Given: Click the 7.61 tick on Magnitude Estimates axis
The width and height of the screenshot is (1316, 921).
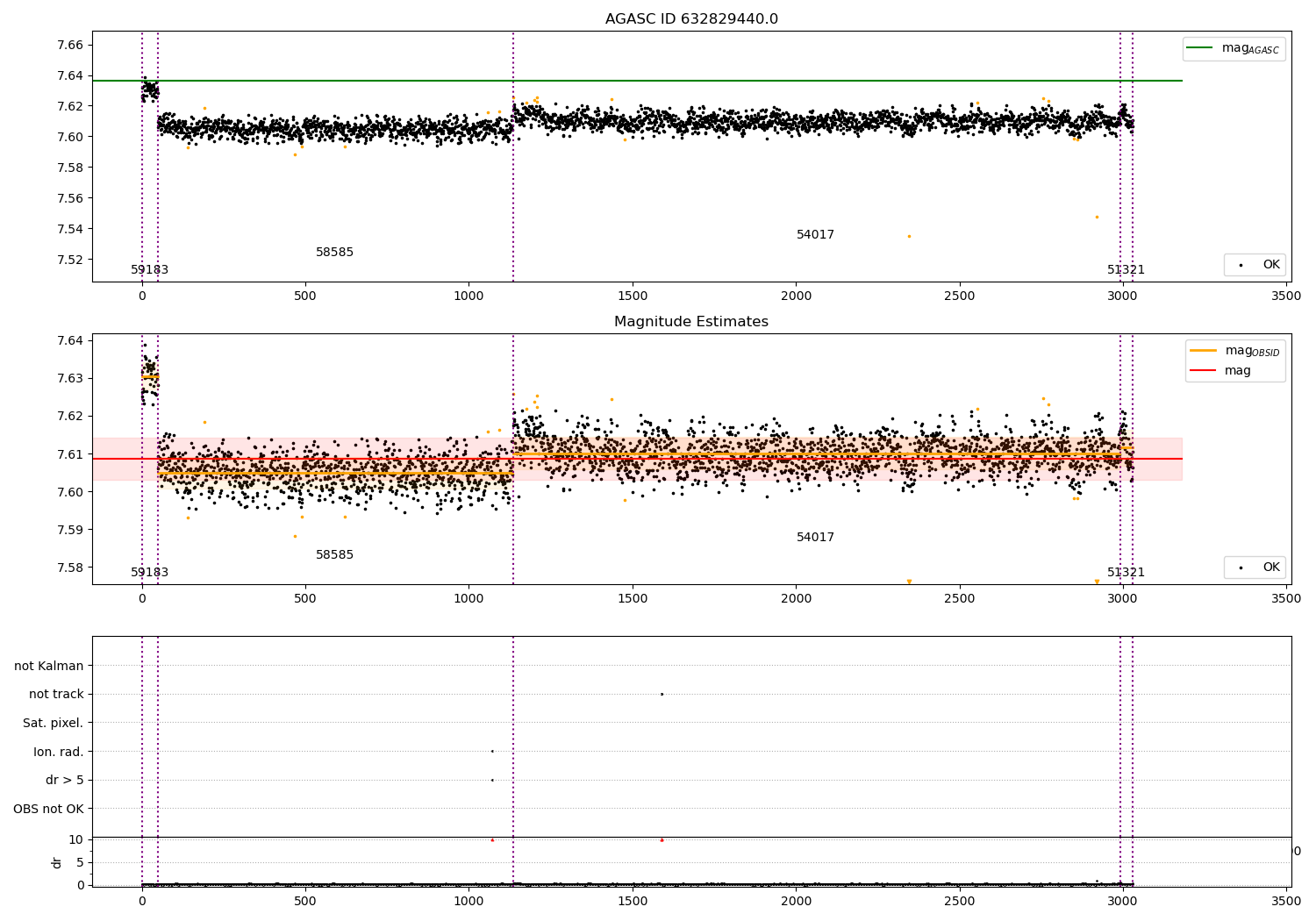Looking at the screenshot, I should pyautogui.click(x=70, y=454).
